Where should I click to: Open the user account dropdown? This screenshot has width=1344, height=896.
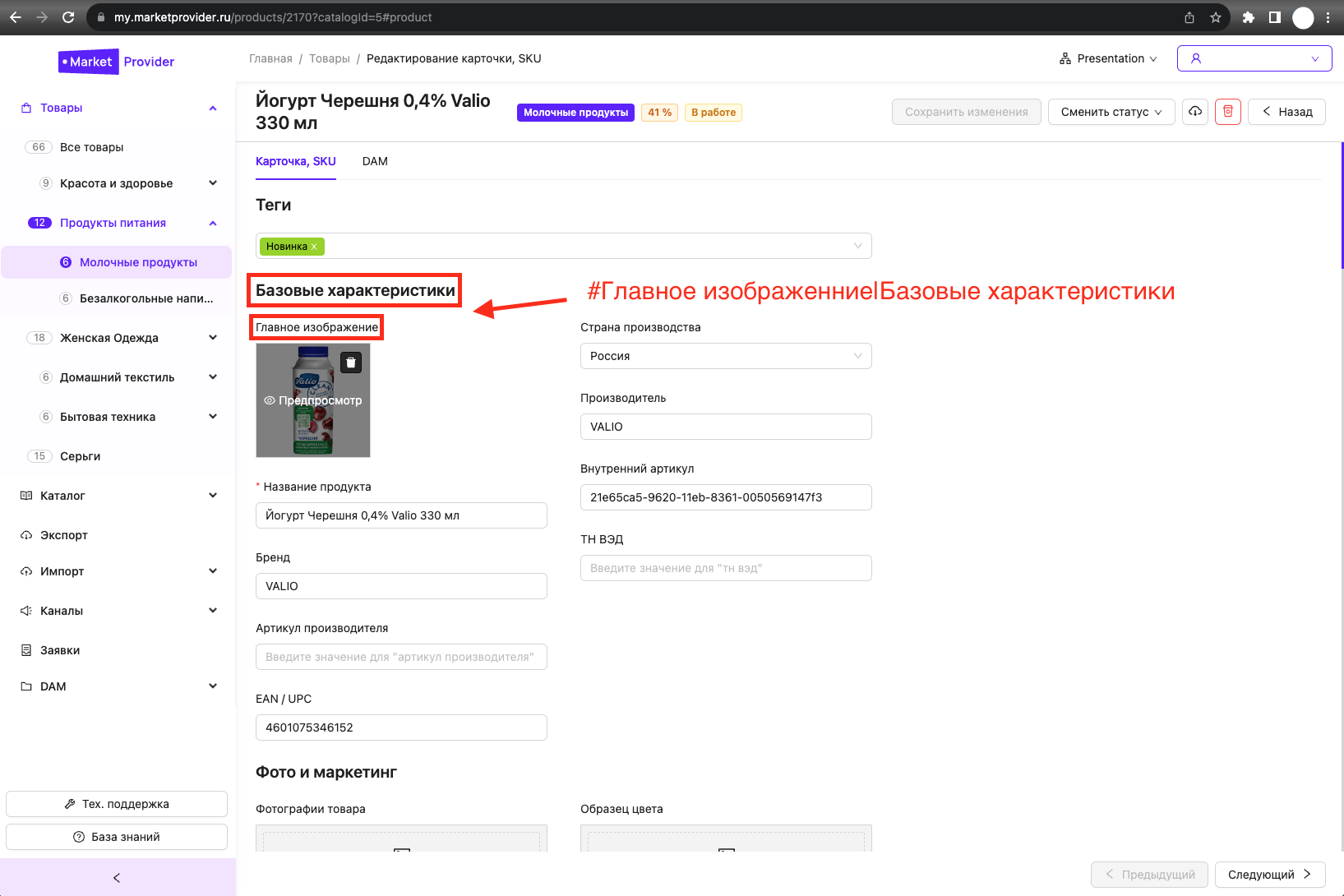[1254, 58]
